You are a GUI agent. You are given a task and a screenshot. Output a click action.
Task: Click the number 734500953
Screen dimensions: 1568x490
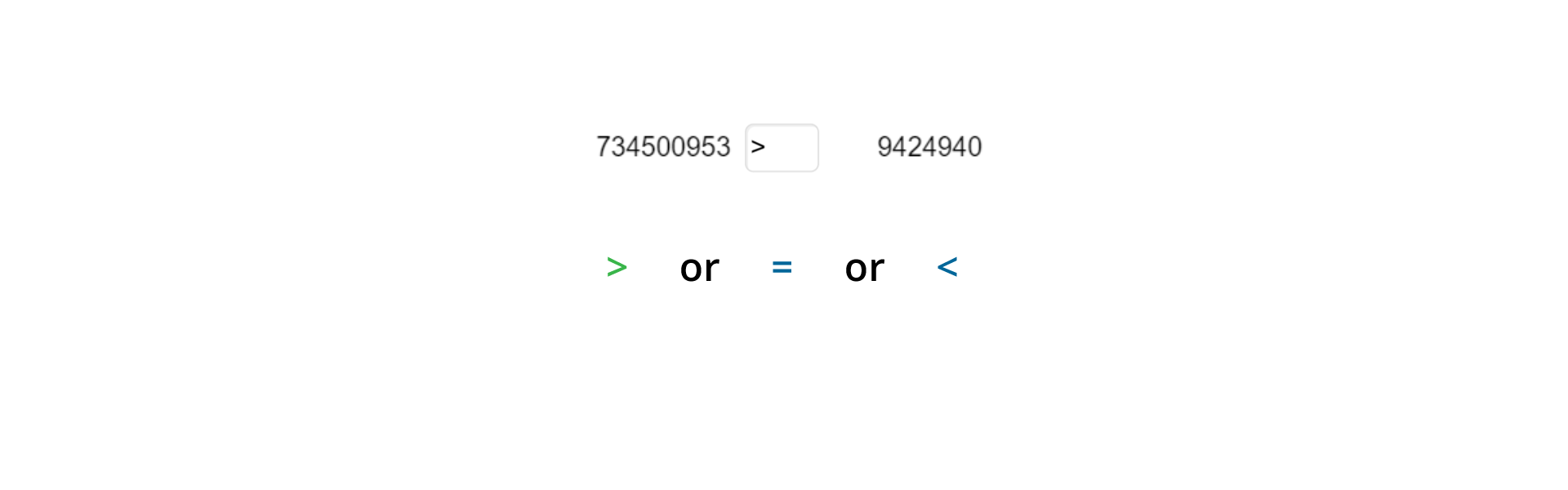(662, 147)
